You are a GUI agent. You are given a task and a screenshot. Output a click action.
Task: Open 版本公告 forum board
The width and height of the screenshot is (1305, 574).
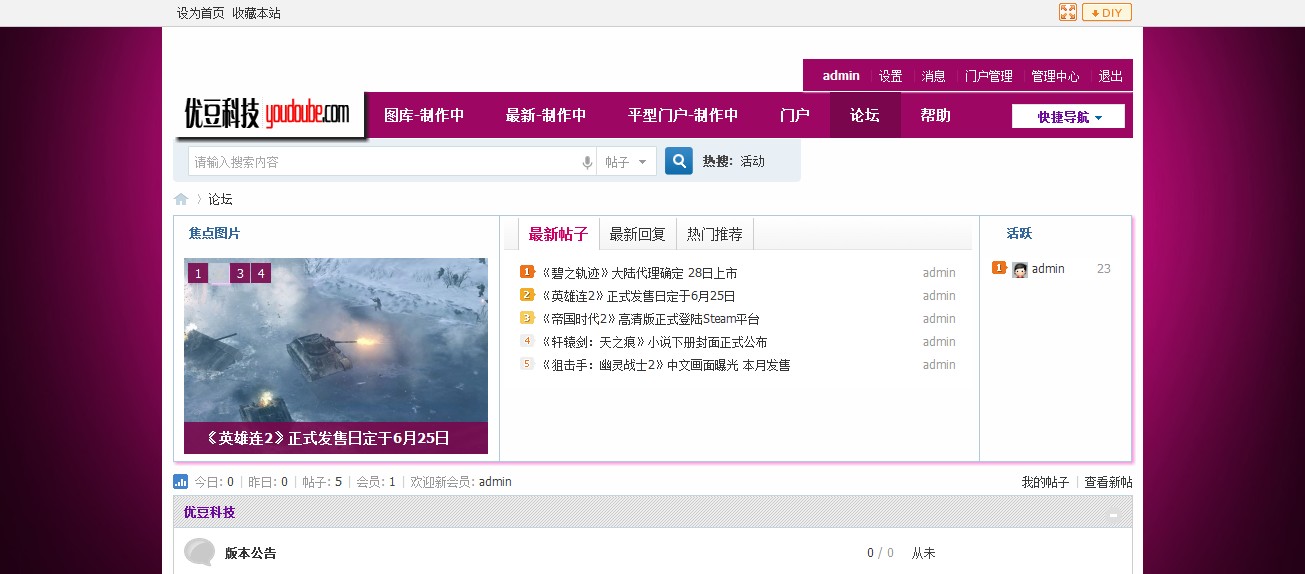(x=250, y=553)
